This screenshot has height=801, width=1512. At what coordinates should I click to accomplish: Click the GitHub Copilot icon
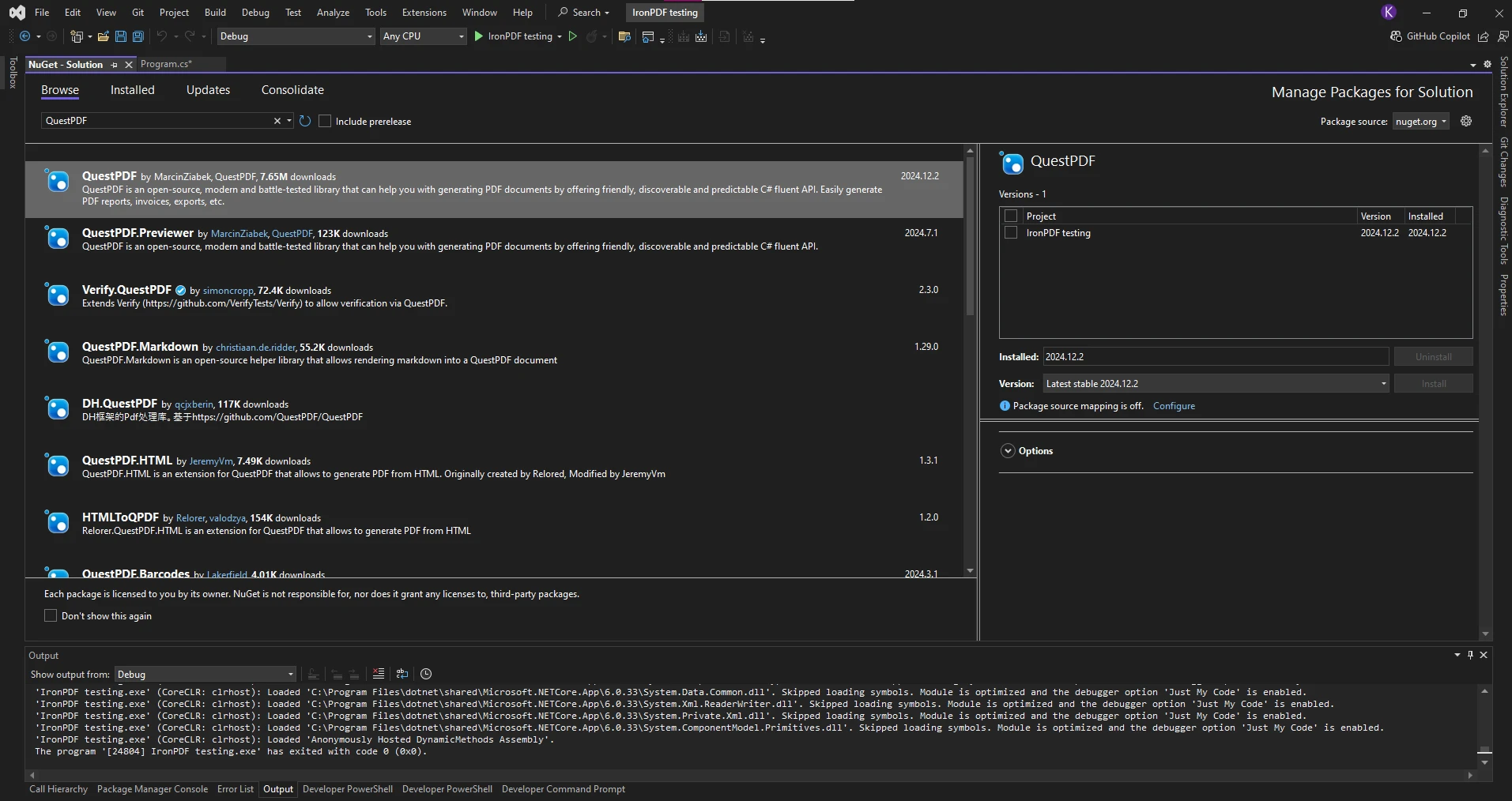pyautogui.click(x=1396, y=36)
